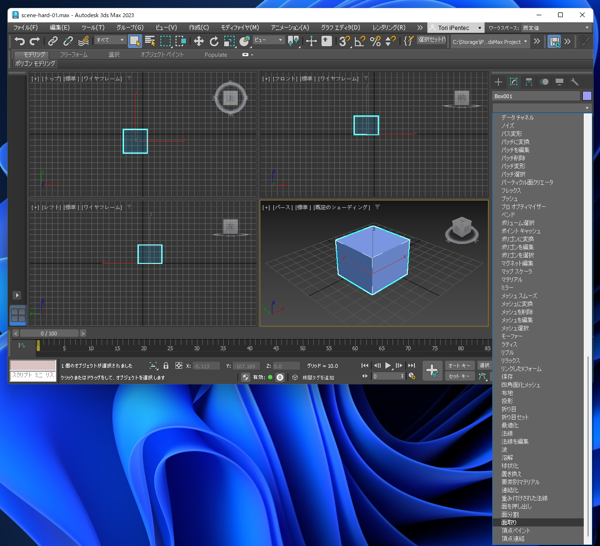The image size is (600, 546).
Task: Click the Unlink selection icon
Action: (x=68, y=41)
